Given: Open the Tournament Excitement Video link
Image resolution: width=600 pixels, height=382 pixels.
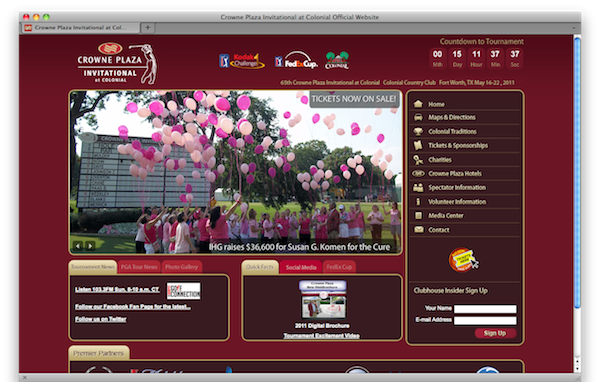Looking at the screenshot, I should tap(321, 336).
